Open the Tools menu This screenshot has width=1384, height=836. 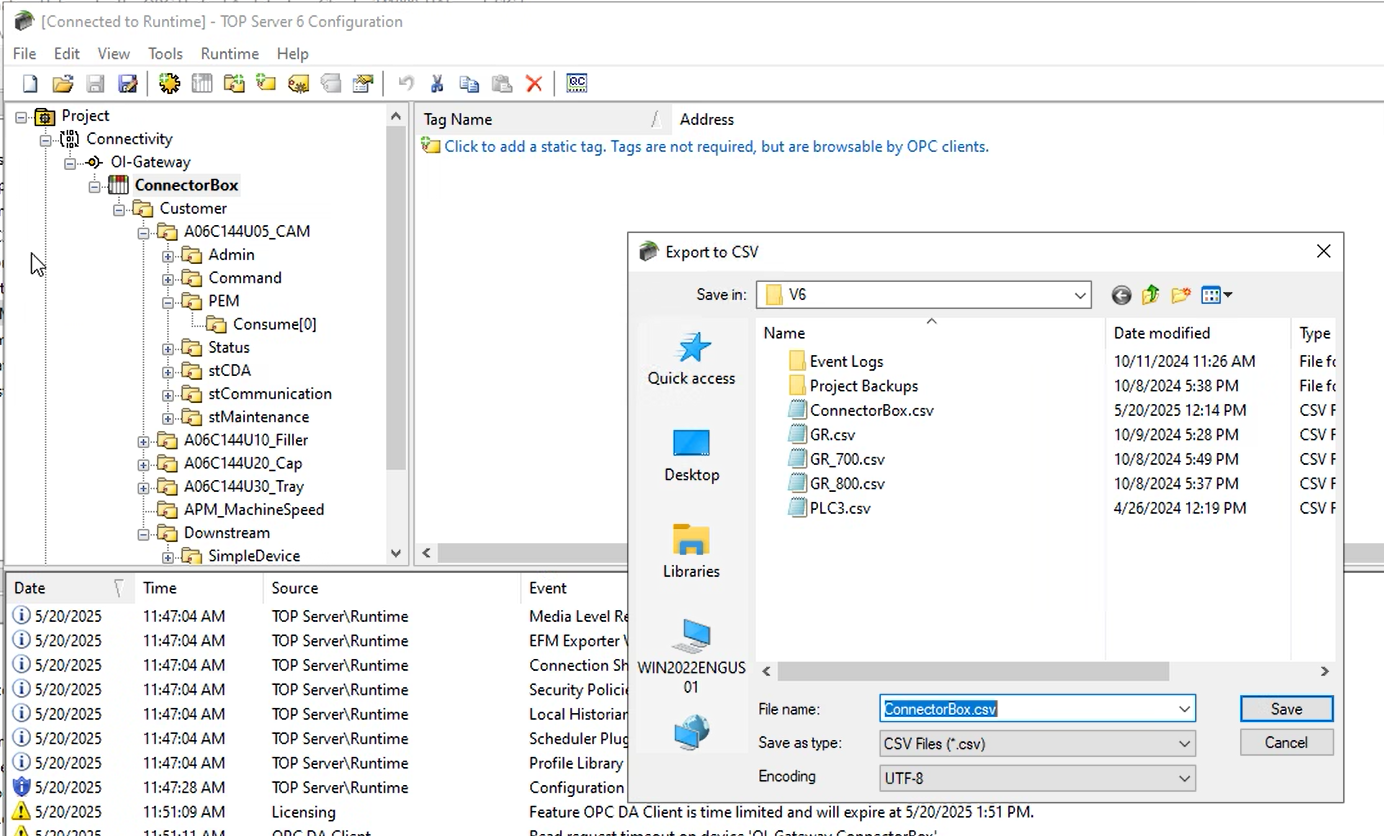pyautogui.click(x=165, y=54)
